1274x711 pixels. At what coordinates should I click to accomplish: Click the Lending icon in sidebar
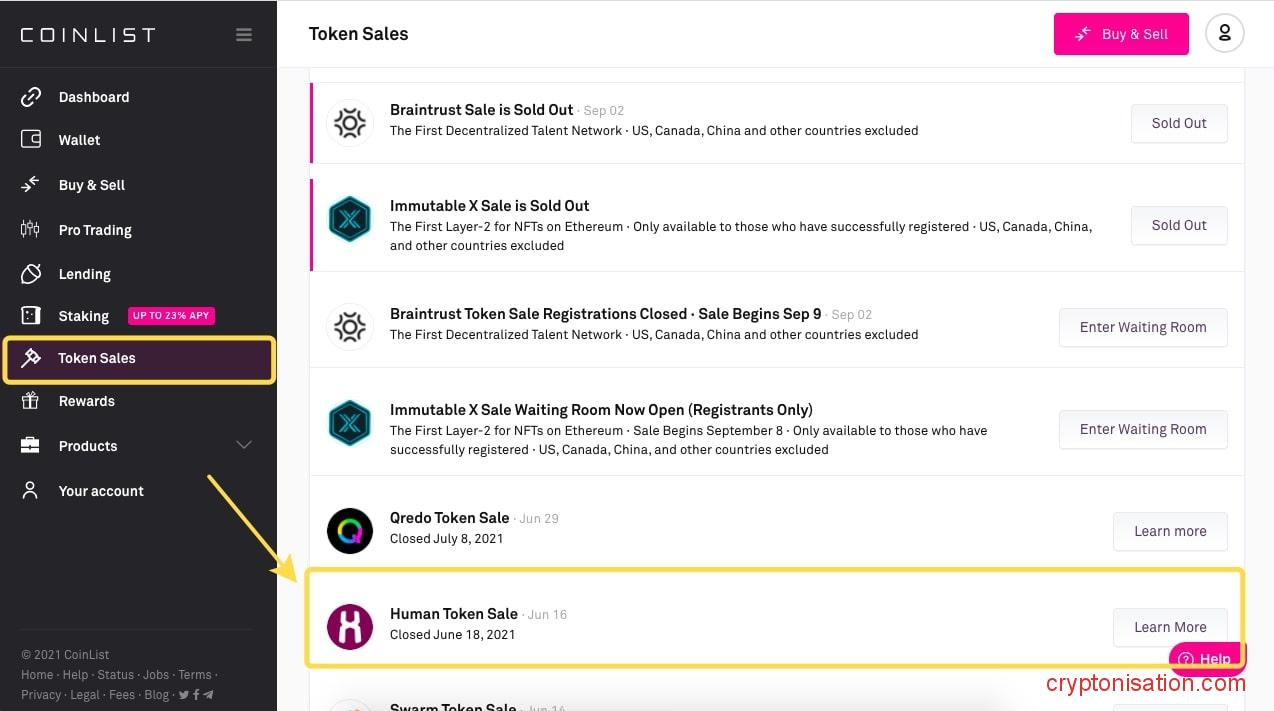click(x=31, y=274)
